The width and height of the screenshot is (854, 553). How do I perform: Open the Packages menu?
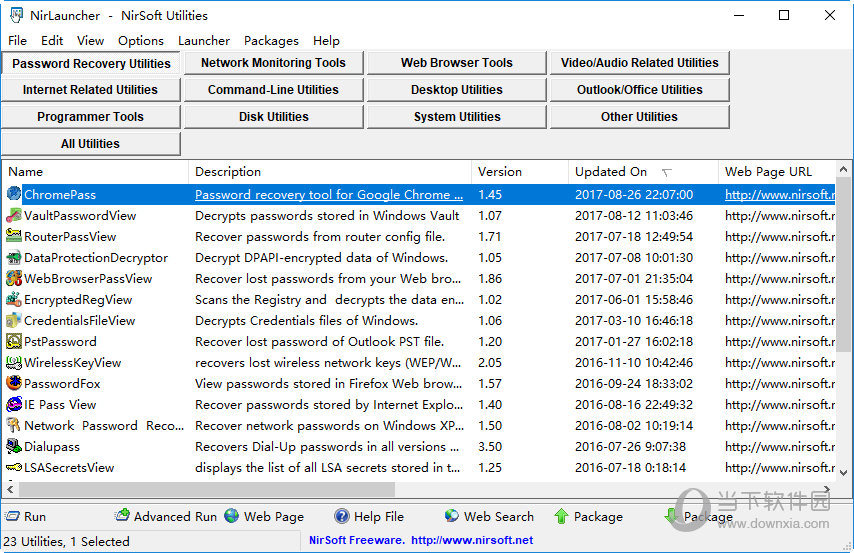[271, 41]
